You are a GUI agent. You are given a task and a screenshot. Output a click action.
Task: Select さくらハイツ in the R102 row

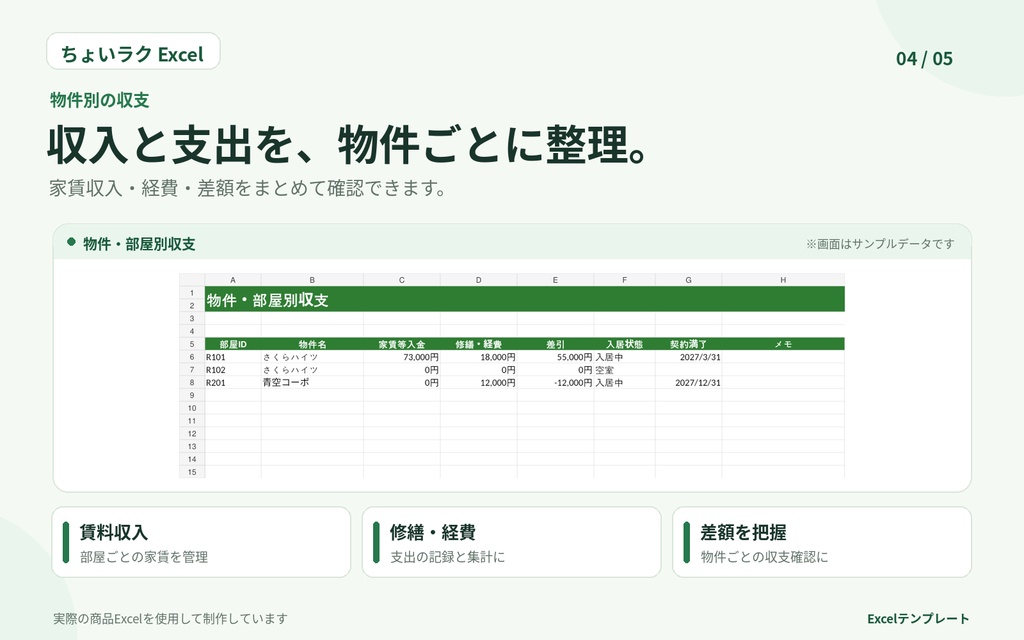[312, 370]
